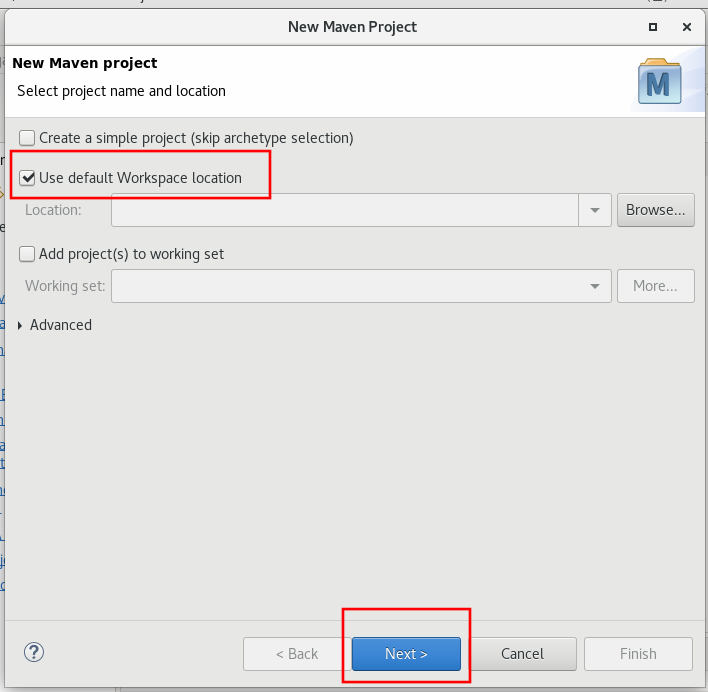Click the Browse... button
This screenshot has height=692, width=708.
point(656,210)
